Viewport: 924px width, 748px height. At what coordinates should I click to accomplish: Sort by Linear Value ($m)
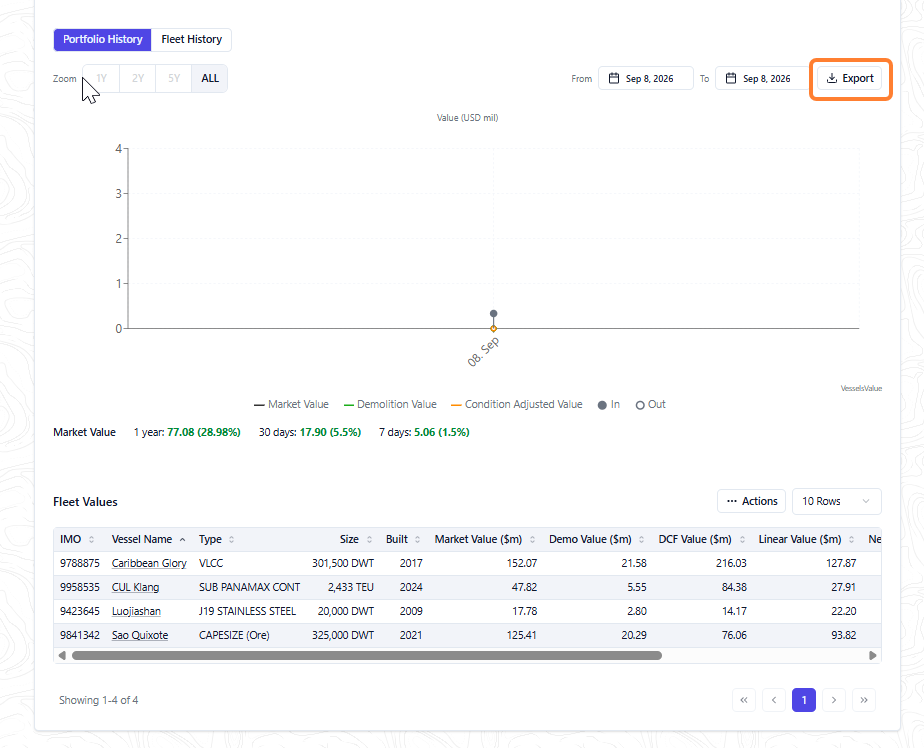click(852, 539)
